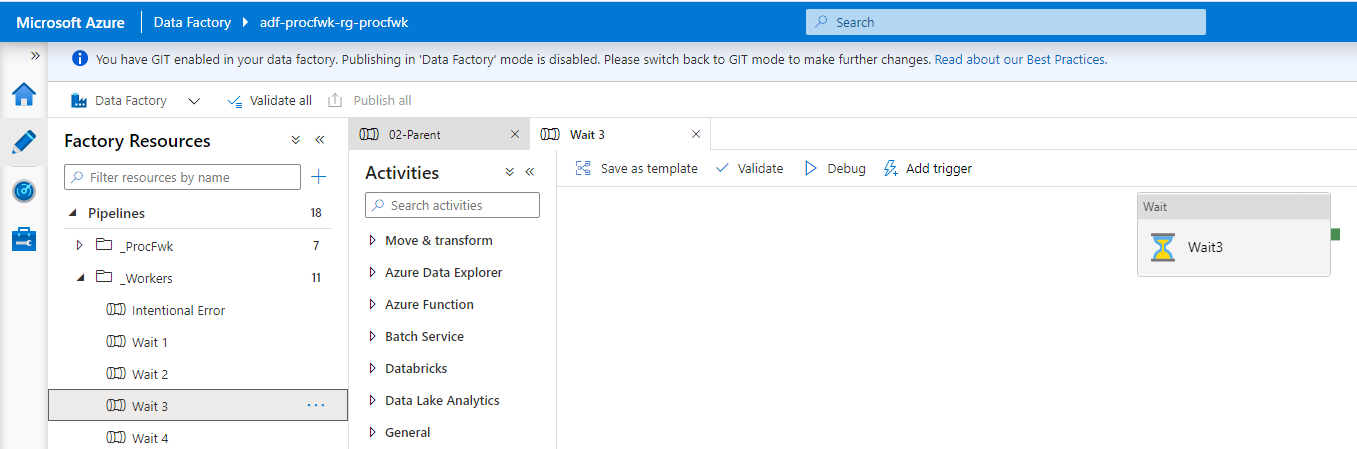This screenshot has width=1357, height=449.
Task: Click the Wait3 hourglass activity icon
Action: point(1162,247)
